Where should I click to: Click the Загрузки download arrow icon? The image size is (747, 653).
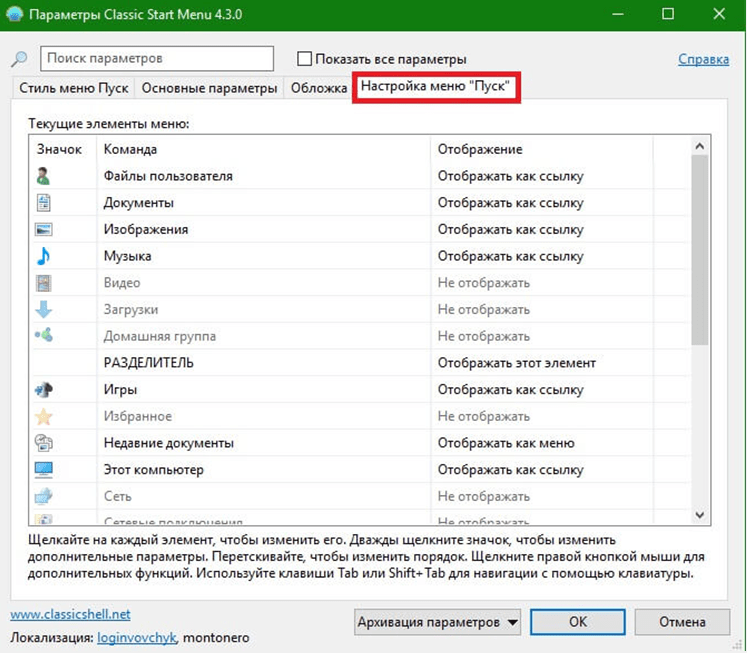[x=44, y=310]
